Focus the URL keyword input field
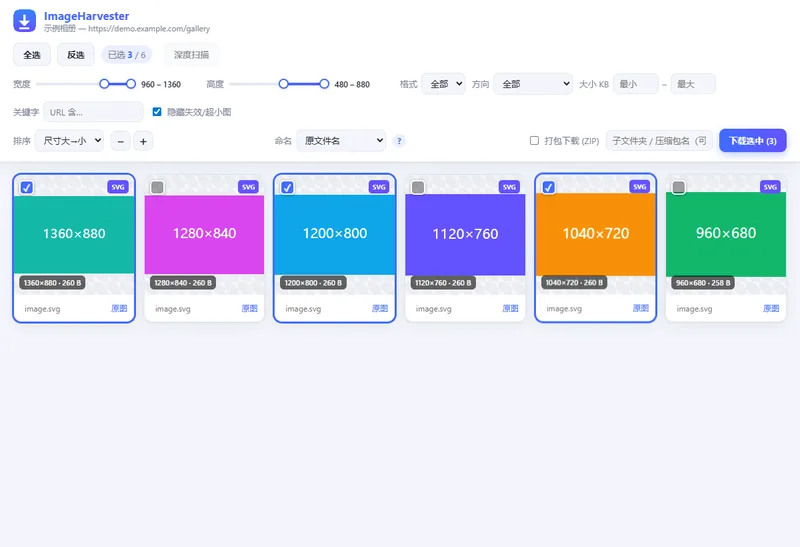 click(x=93, y=112)
